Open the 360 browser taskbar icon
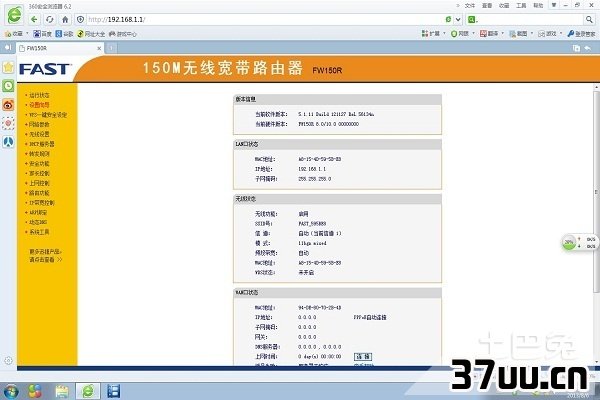Image resolution: width=600 pixels, height=400 pixels. tap(88, 391)
